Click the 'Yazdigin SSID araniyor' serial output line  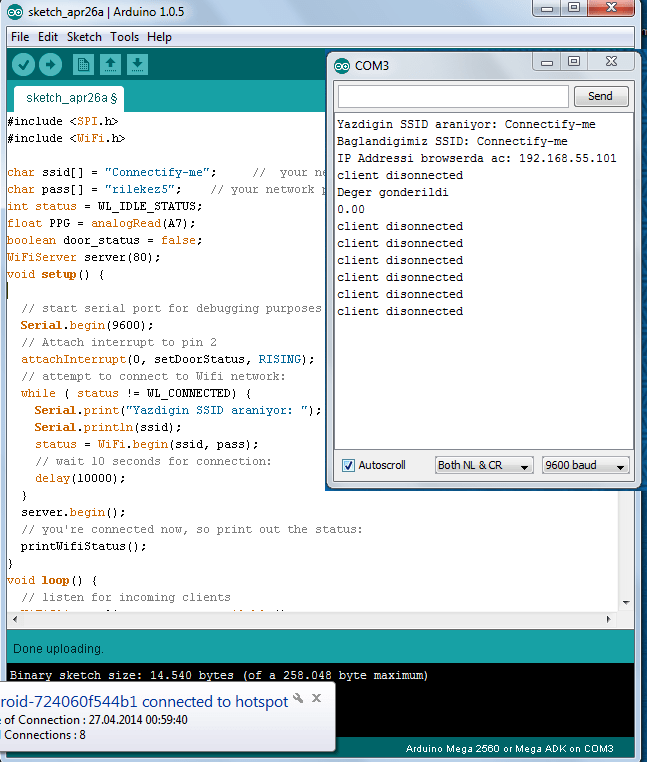coord(466,124)
